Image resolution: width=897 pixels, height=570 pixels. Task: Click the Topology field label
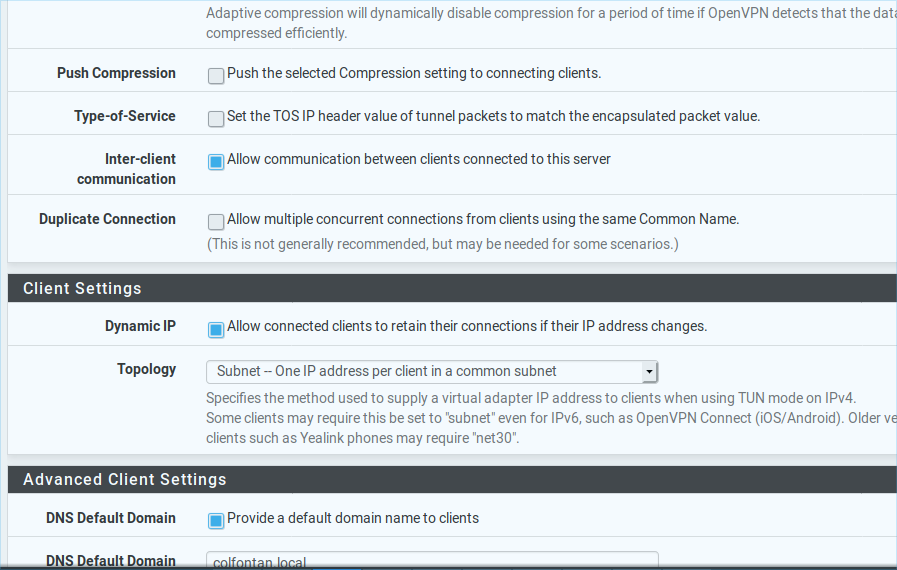pos(146,369)
